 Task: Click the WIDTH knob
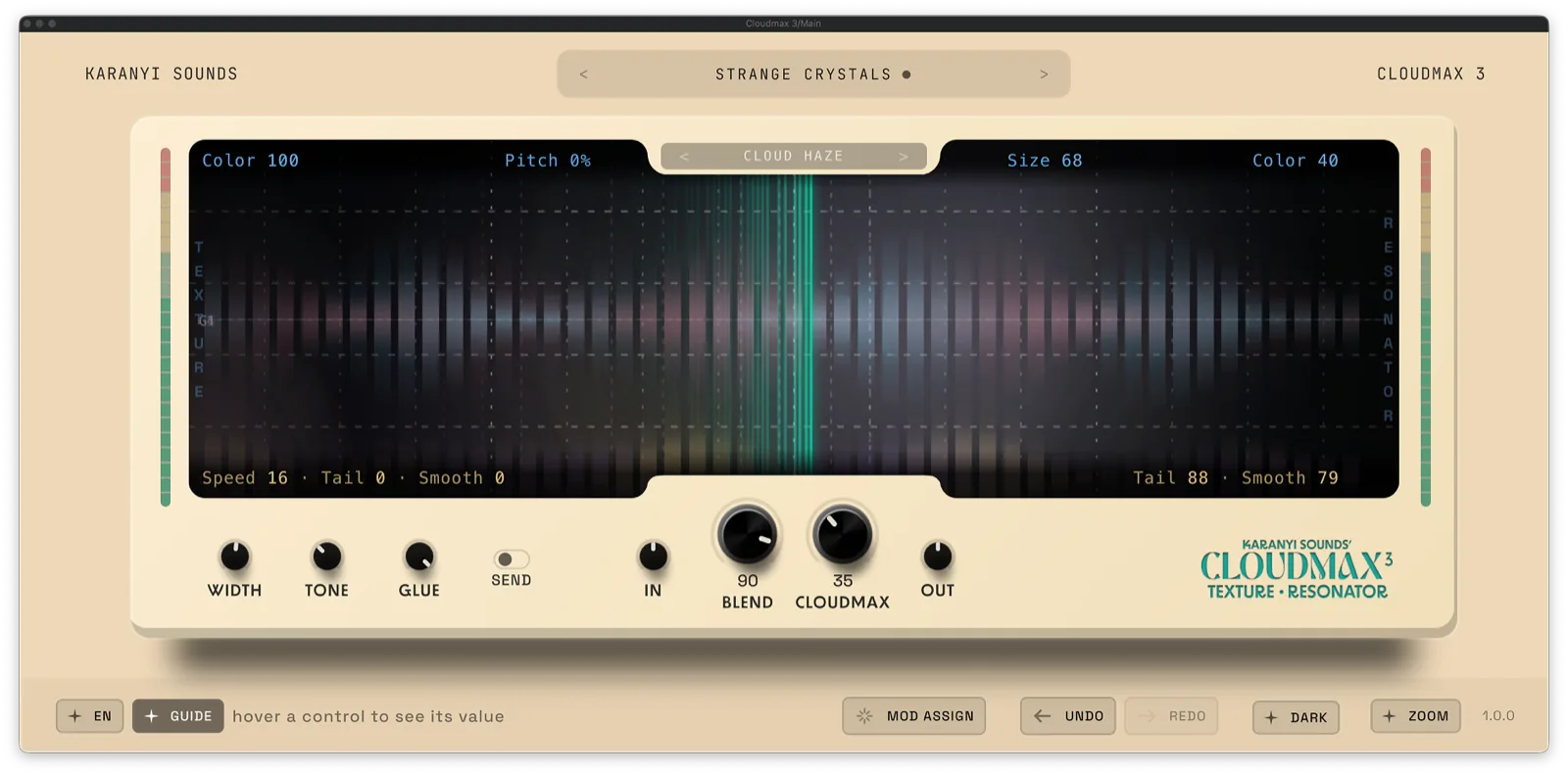coord(234,557)
